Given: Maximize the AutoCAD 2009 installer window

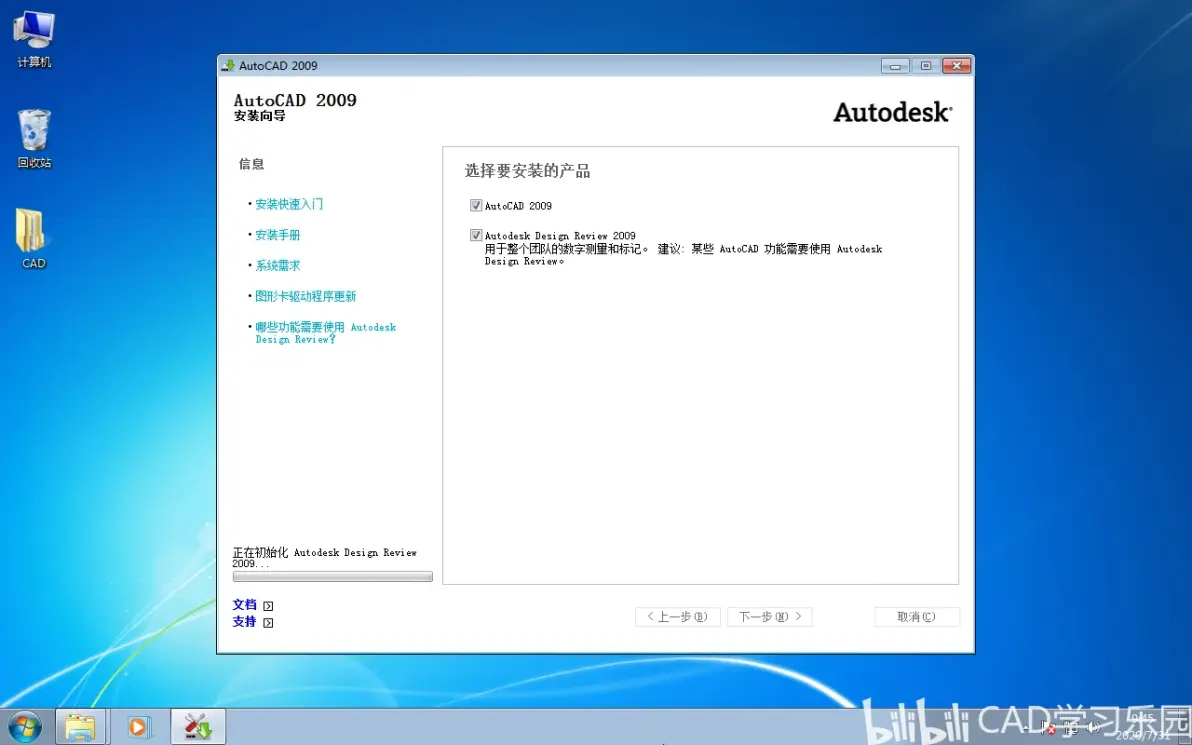Looking at the screenshot, I should [925, 66].
